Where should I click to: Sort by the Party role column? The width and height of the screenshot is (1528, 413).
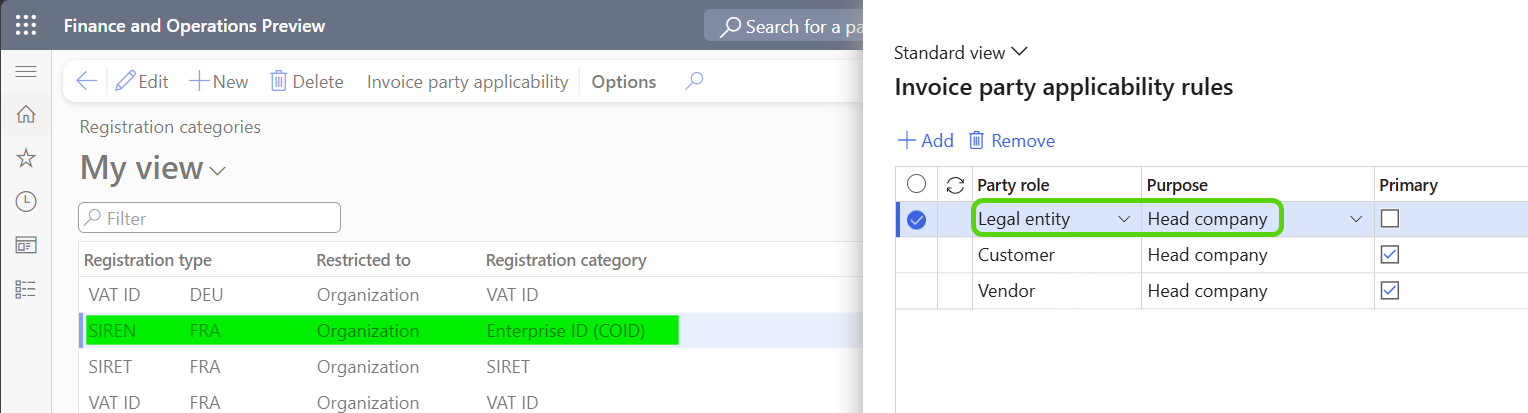1013,185
